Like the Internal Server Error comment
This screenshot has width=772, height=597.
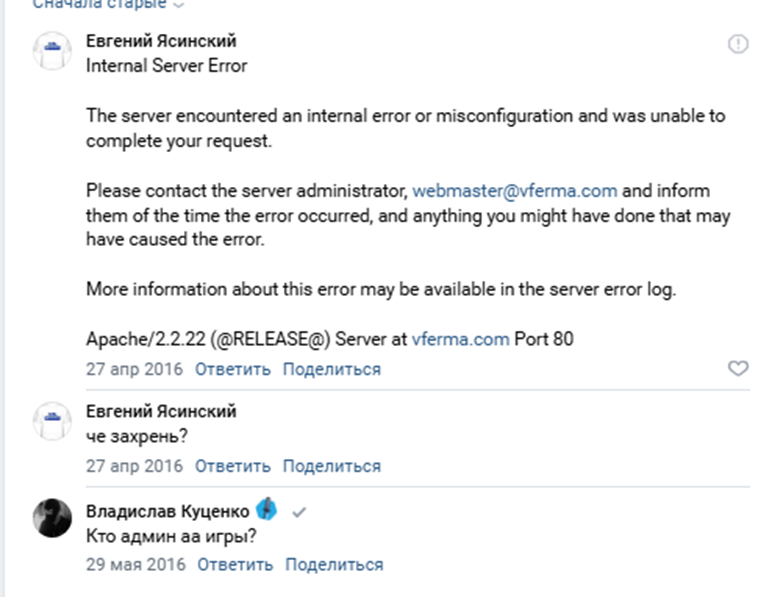[738, 368]
